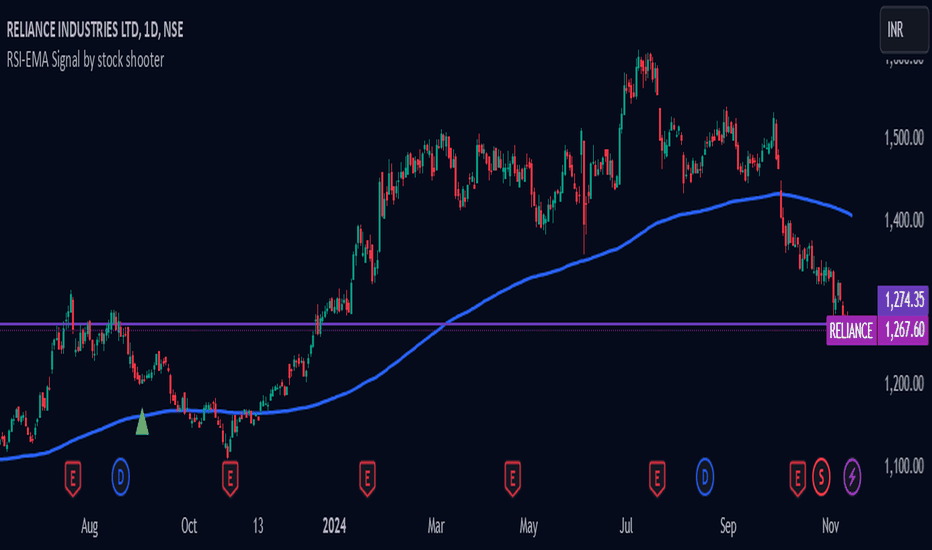Click the purple lightning bolt event icon
The image size is (932, 550).
tap(852, 477)
